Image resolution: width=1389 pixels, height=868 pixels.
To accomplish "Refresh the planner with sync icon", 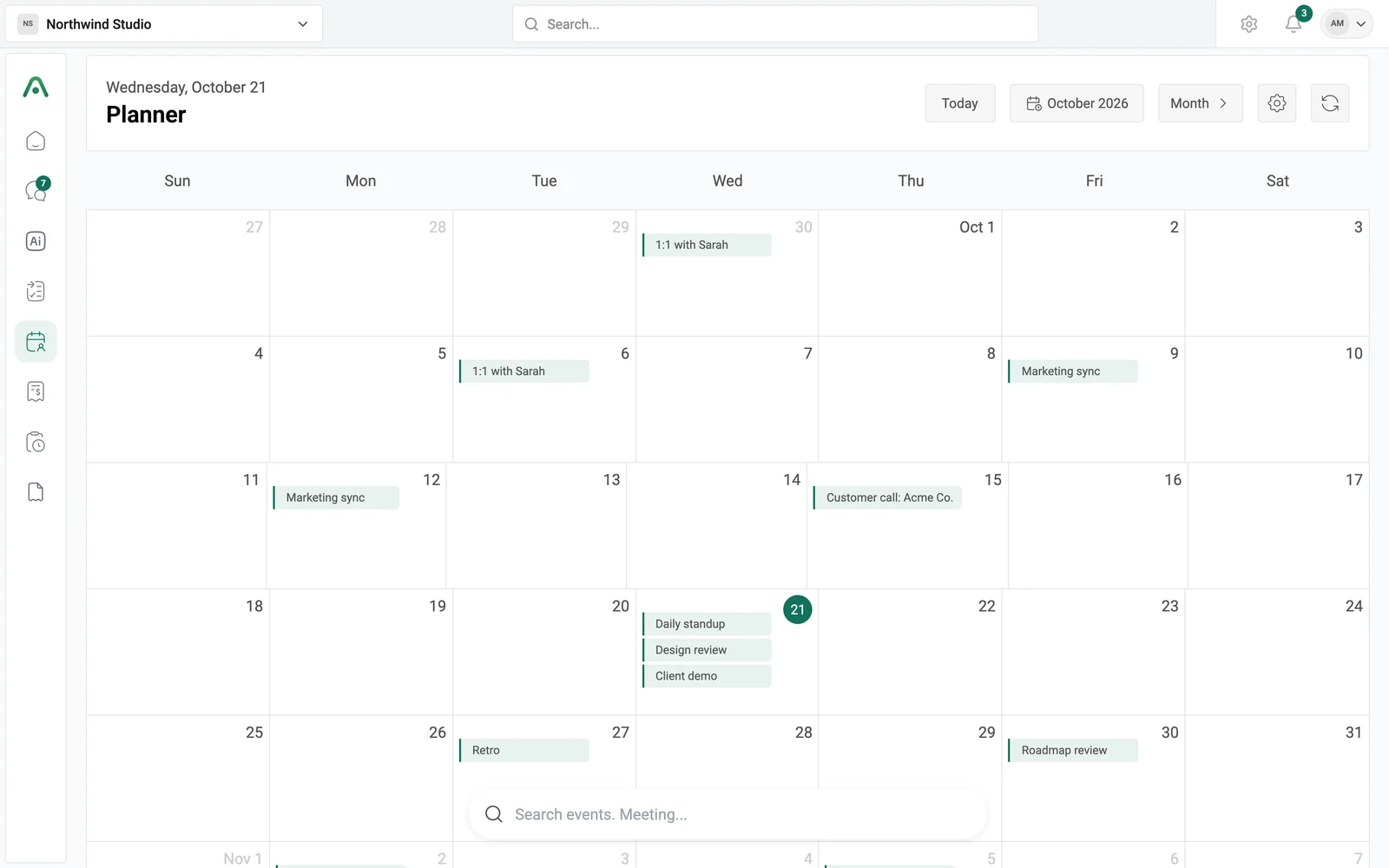I will (1330, 103).
